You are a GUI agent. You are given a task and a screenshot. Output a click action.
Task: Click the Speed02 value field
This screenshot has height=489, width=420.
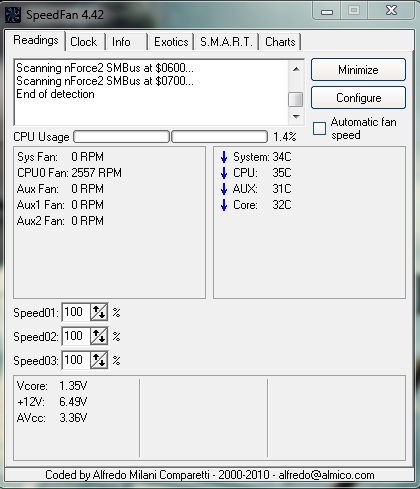coord(76,336)
